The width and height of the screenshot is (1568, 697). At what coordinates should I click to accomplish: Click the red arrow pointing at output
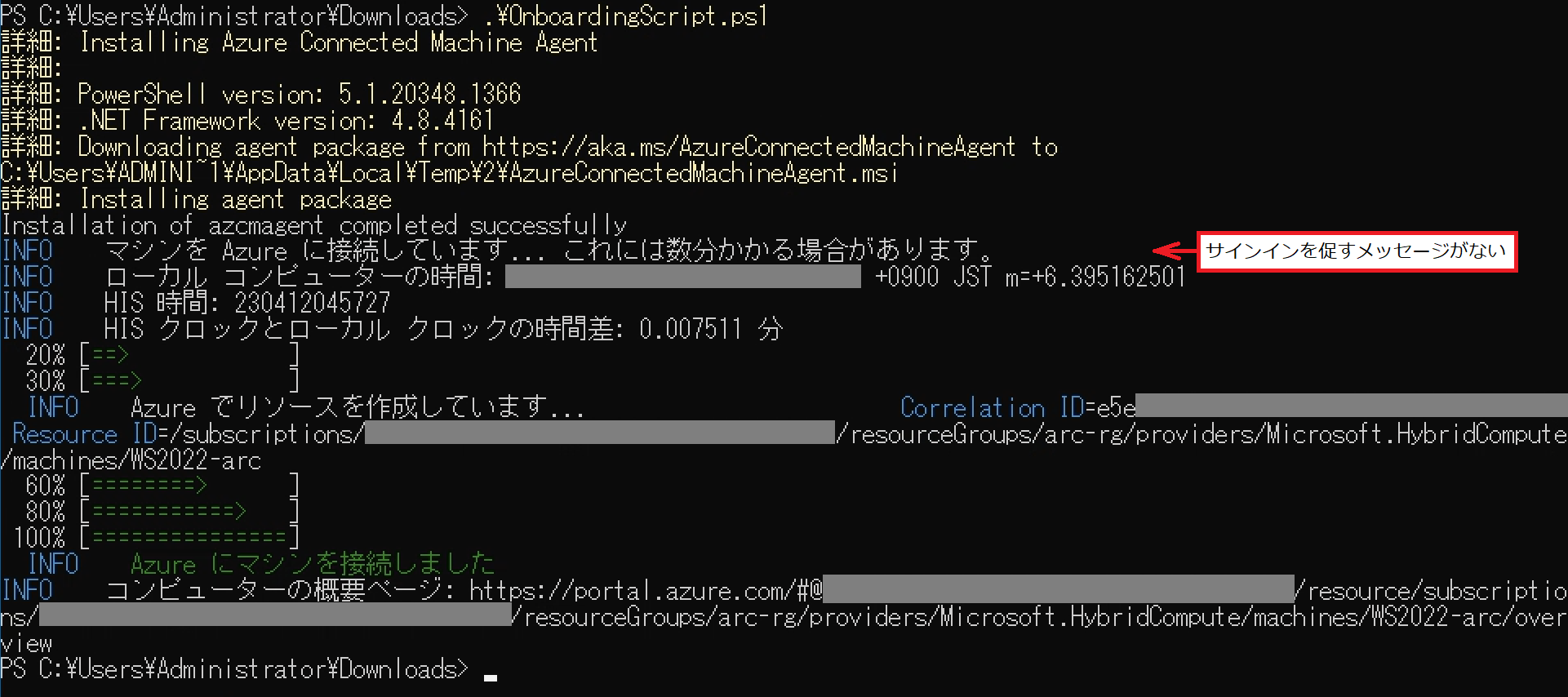click(1174, 250)
